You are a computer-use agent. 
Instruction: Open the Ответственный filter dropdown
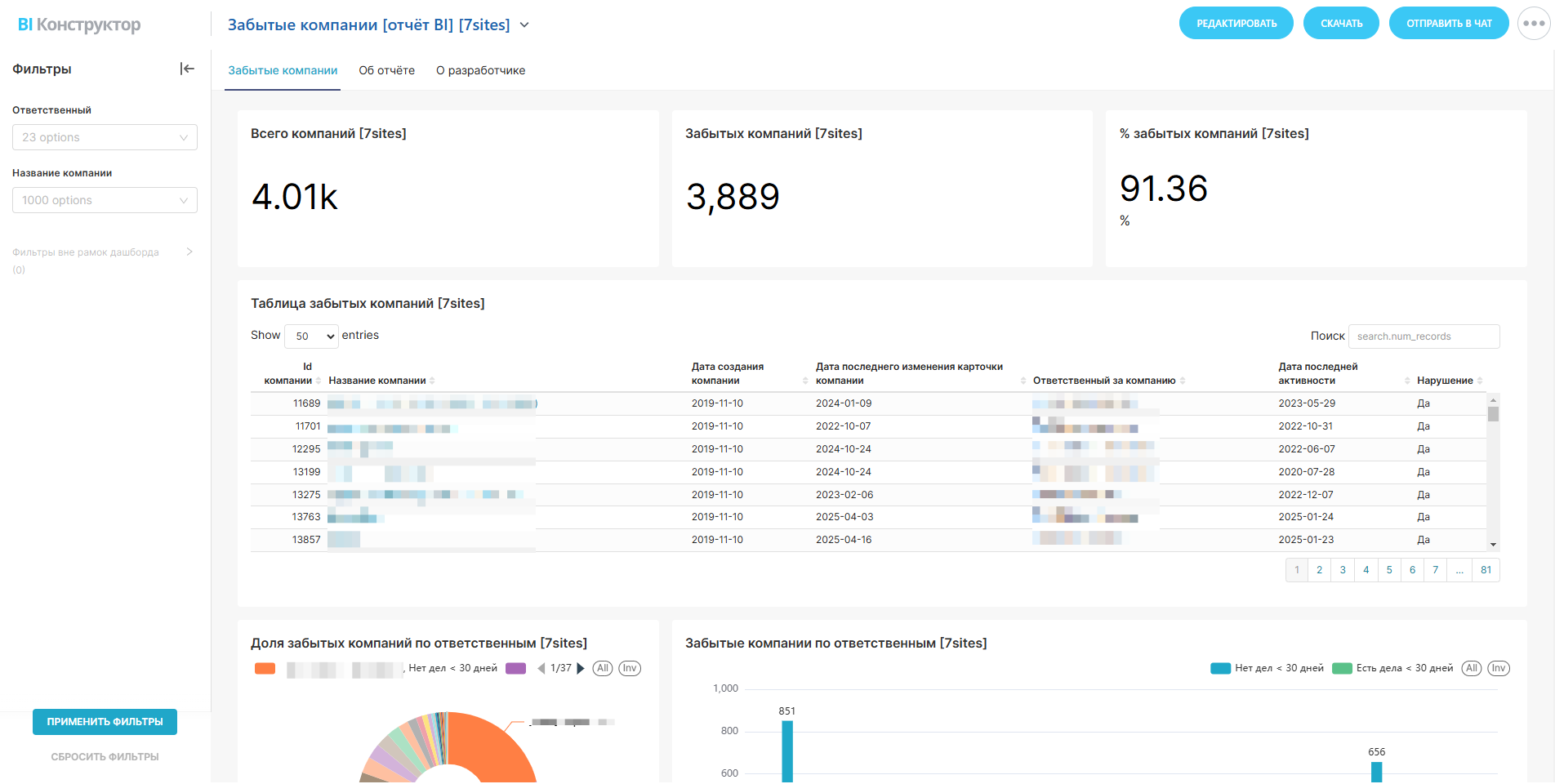click(105, 137)
